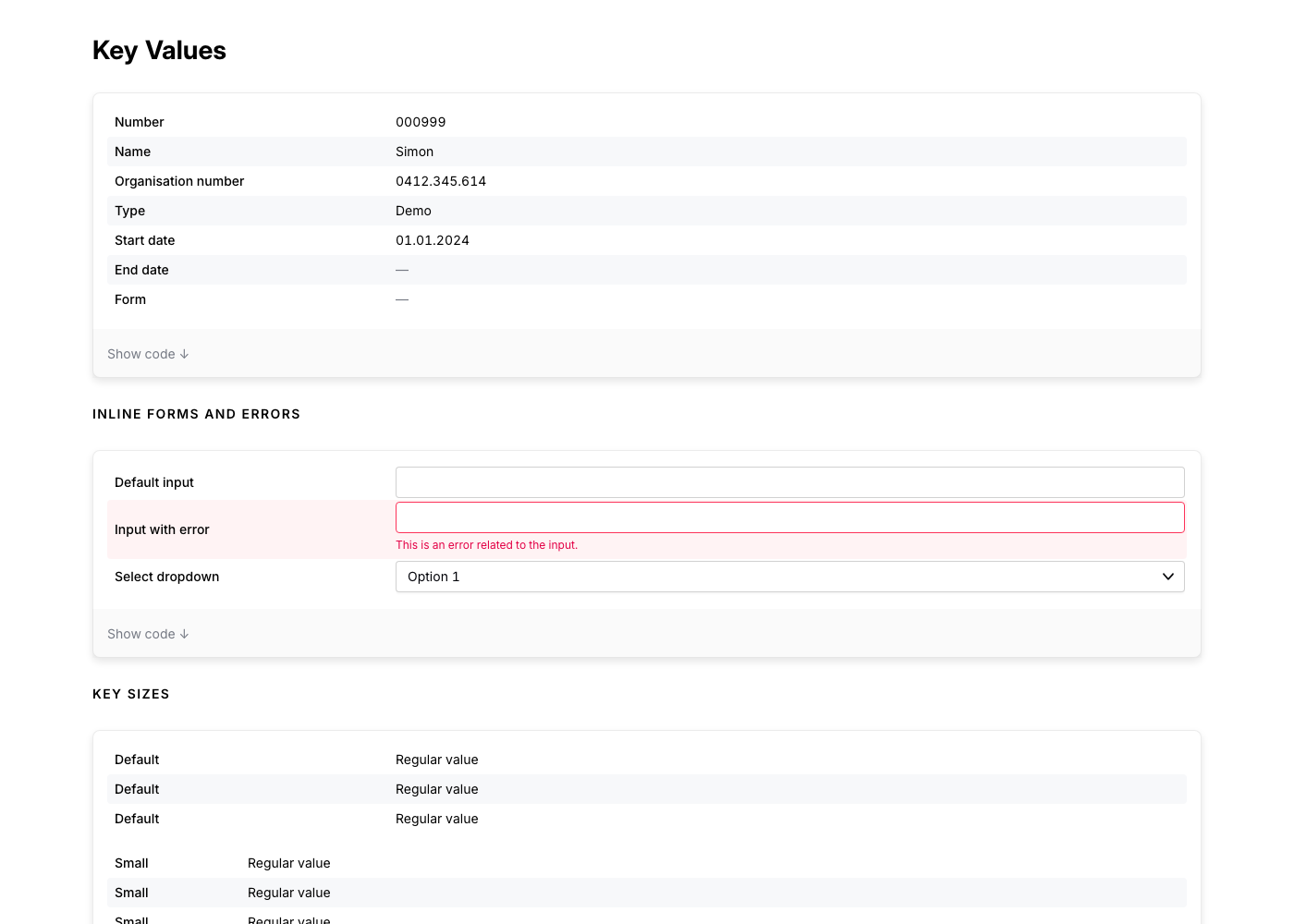Click into the red-bordered error input field
The width and height of the screenshot is (1294, 924).
click(x=789, y=517)
